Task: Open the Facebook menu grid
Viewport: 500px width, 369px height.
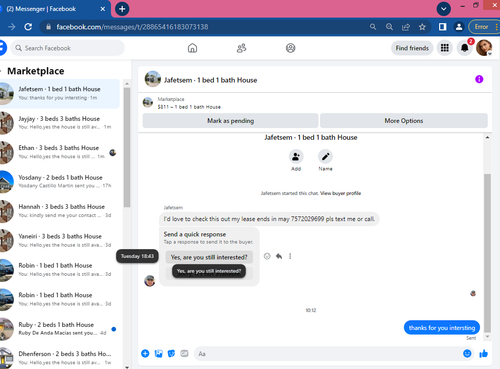Action: 445,48
